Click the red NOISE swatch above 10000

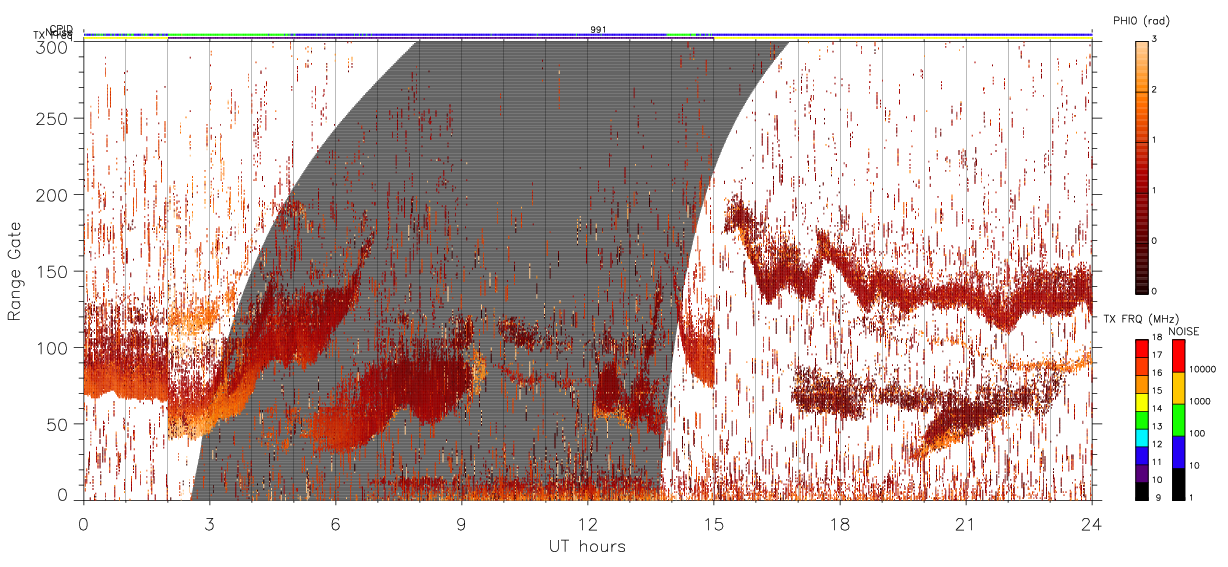[x=1178, y=356]
